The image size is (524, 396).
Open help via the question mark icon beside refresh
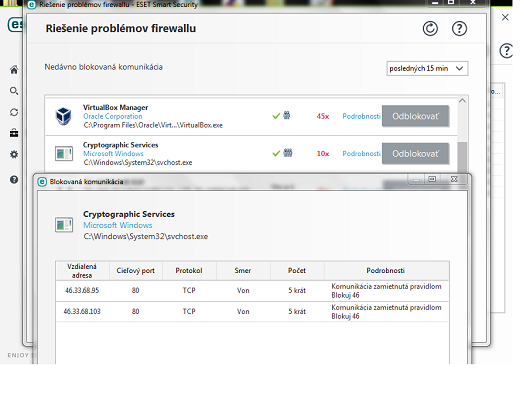point(459,29)
